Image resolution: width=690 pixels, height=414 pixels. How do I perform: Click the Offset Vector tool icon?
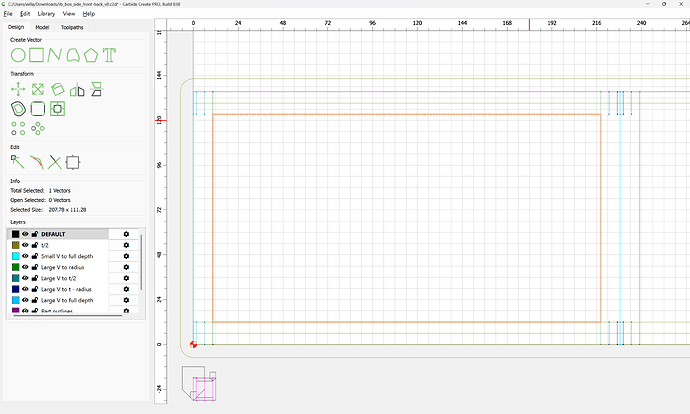[x=17, y=108]
